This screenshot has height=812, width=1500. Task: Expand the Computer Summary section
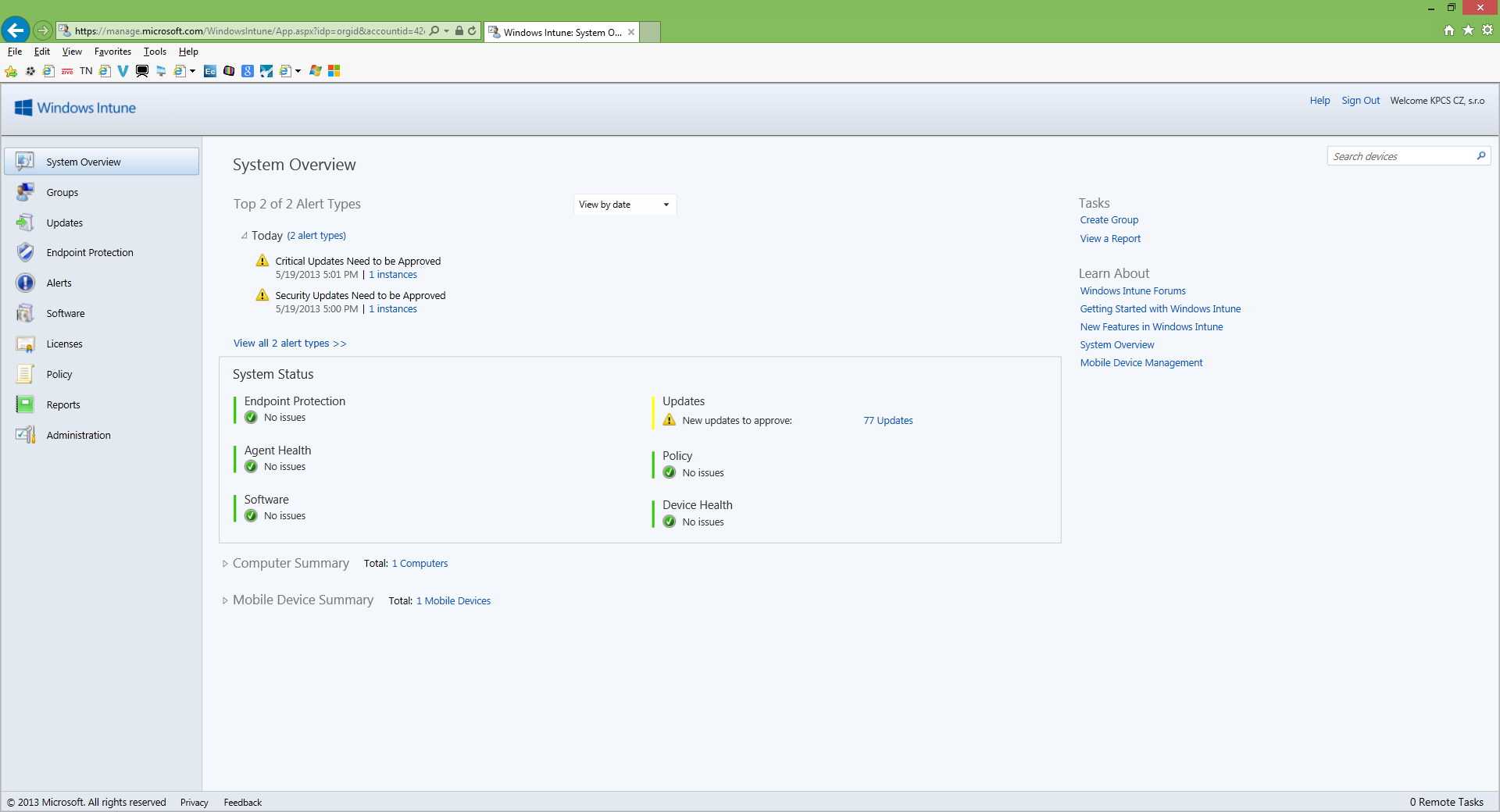pyautogui.click(x=225, y=564)
